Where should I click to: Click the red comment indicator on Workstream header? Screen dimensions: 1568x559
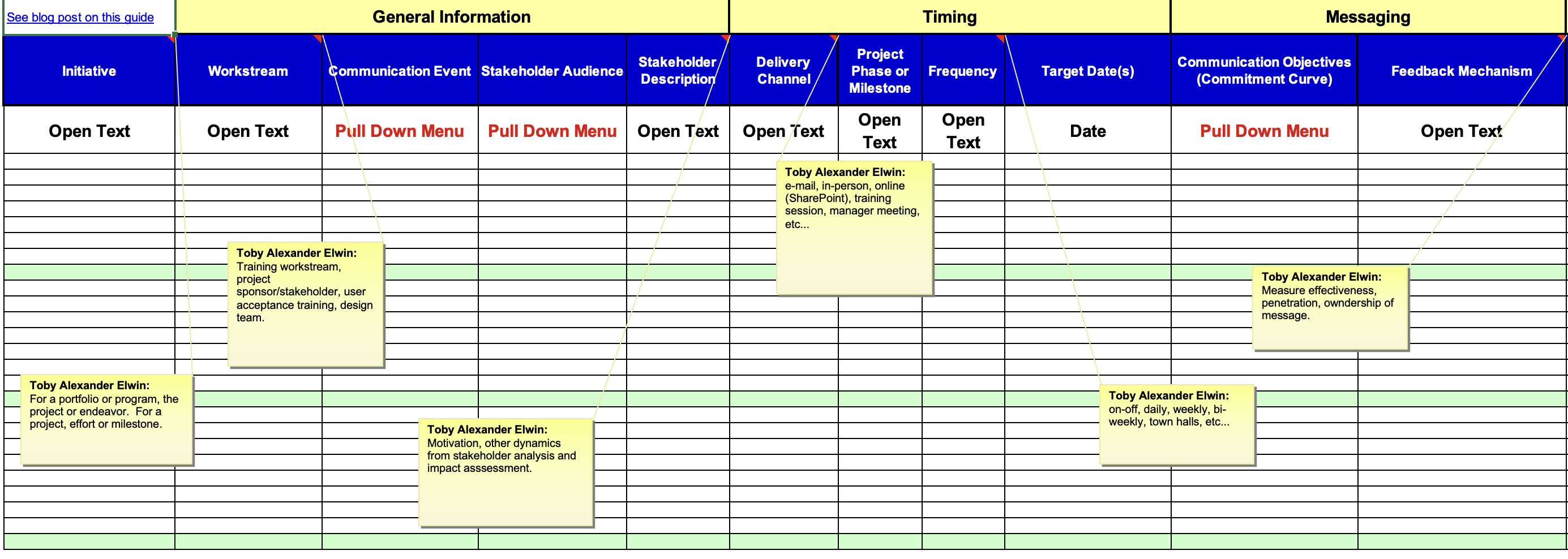point(318,39)
